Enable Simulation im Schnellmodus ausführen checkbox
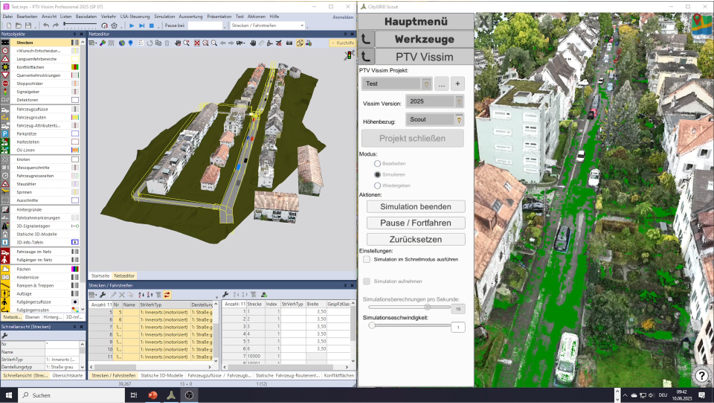714x403 pixels. (367, 259)
